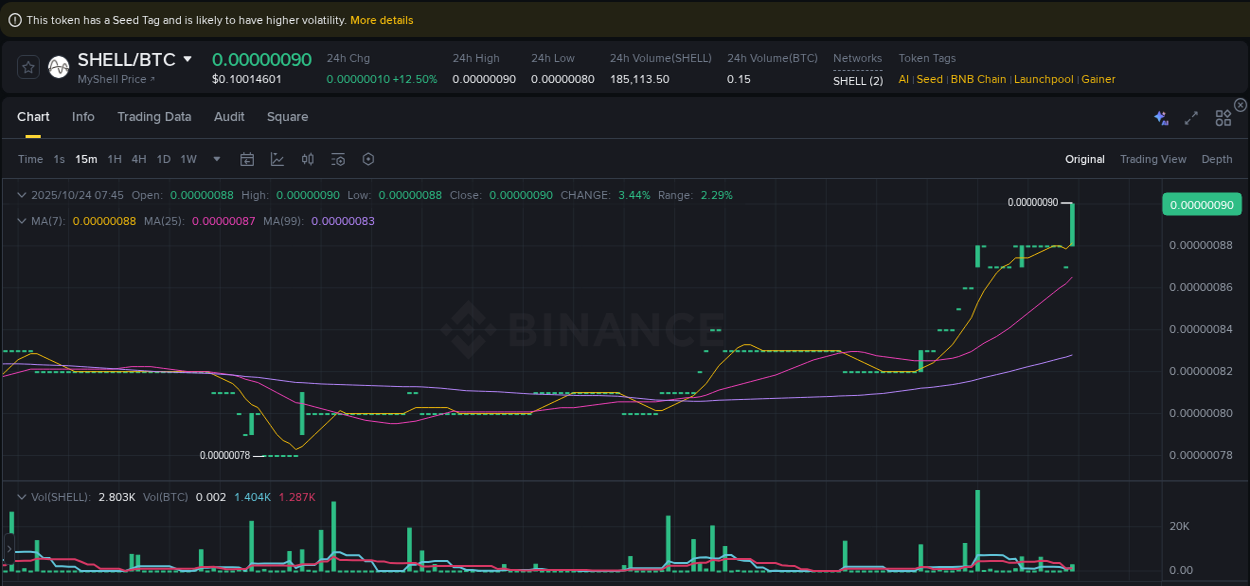Open the widgets grid icon
1250x586 pixels.
pos(1223,117)
